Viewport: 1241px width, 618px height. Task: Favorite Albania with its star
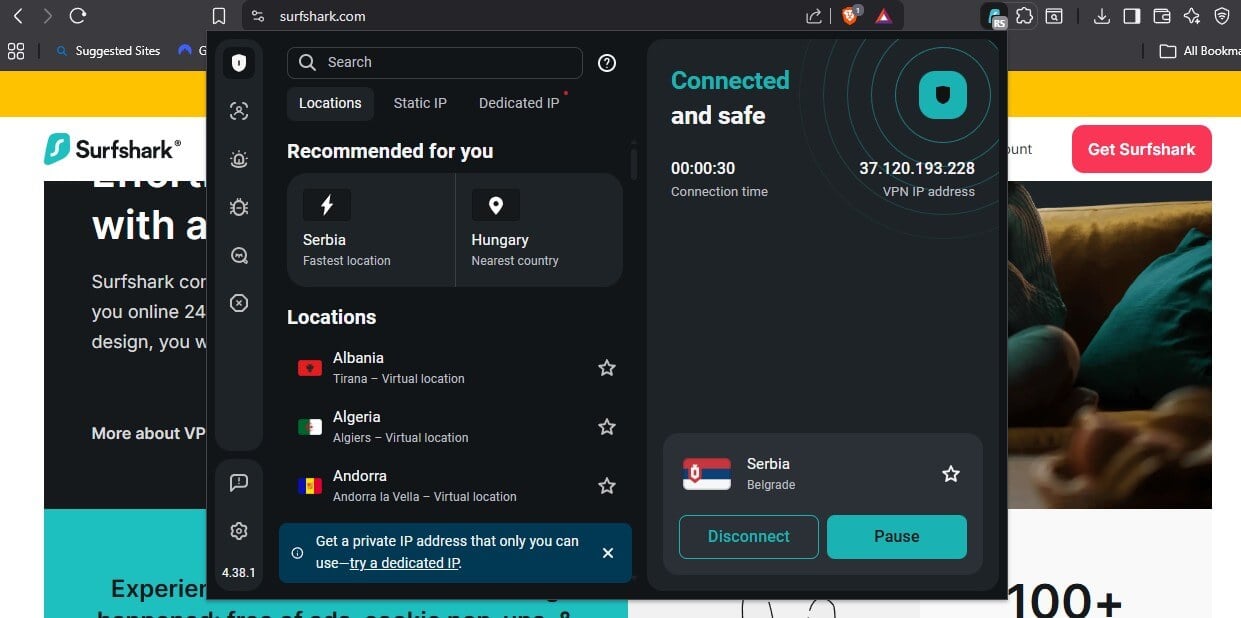point(607,368)
